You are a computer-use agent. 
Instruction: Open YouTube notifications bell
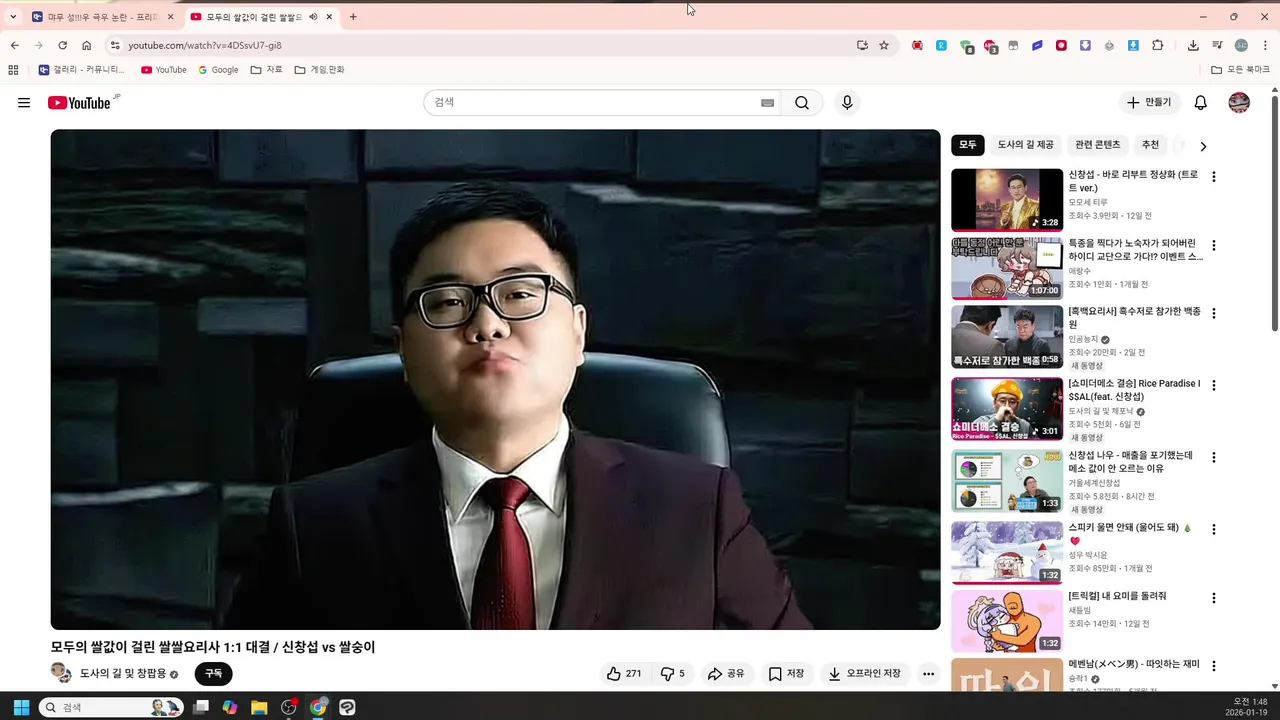[1201, 103]
